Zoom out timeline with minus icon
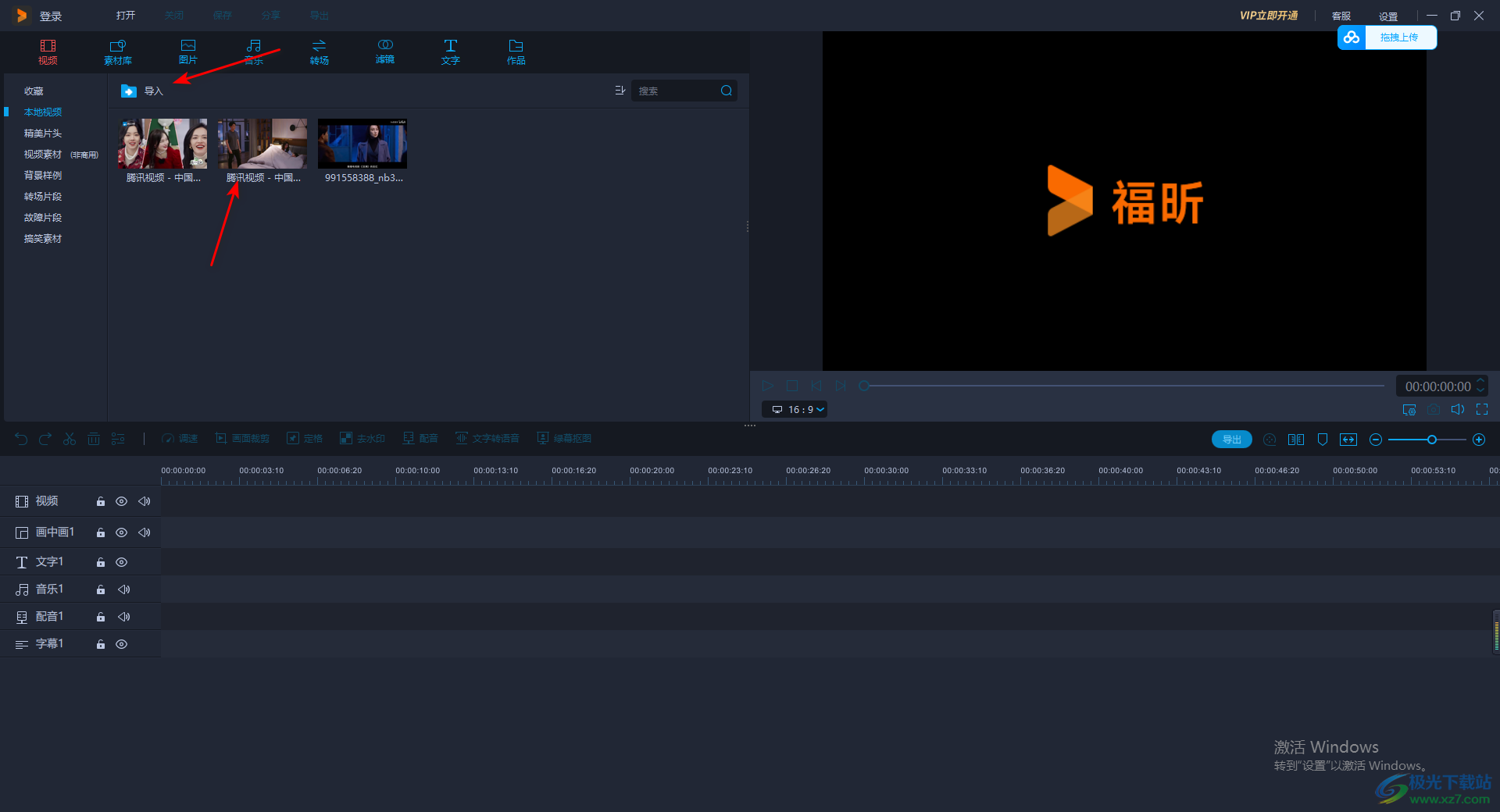 1376,440
